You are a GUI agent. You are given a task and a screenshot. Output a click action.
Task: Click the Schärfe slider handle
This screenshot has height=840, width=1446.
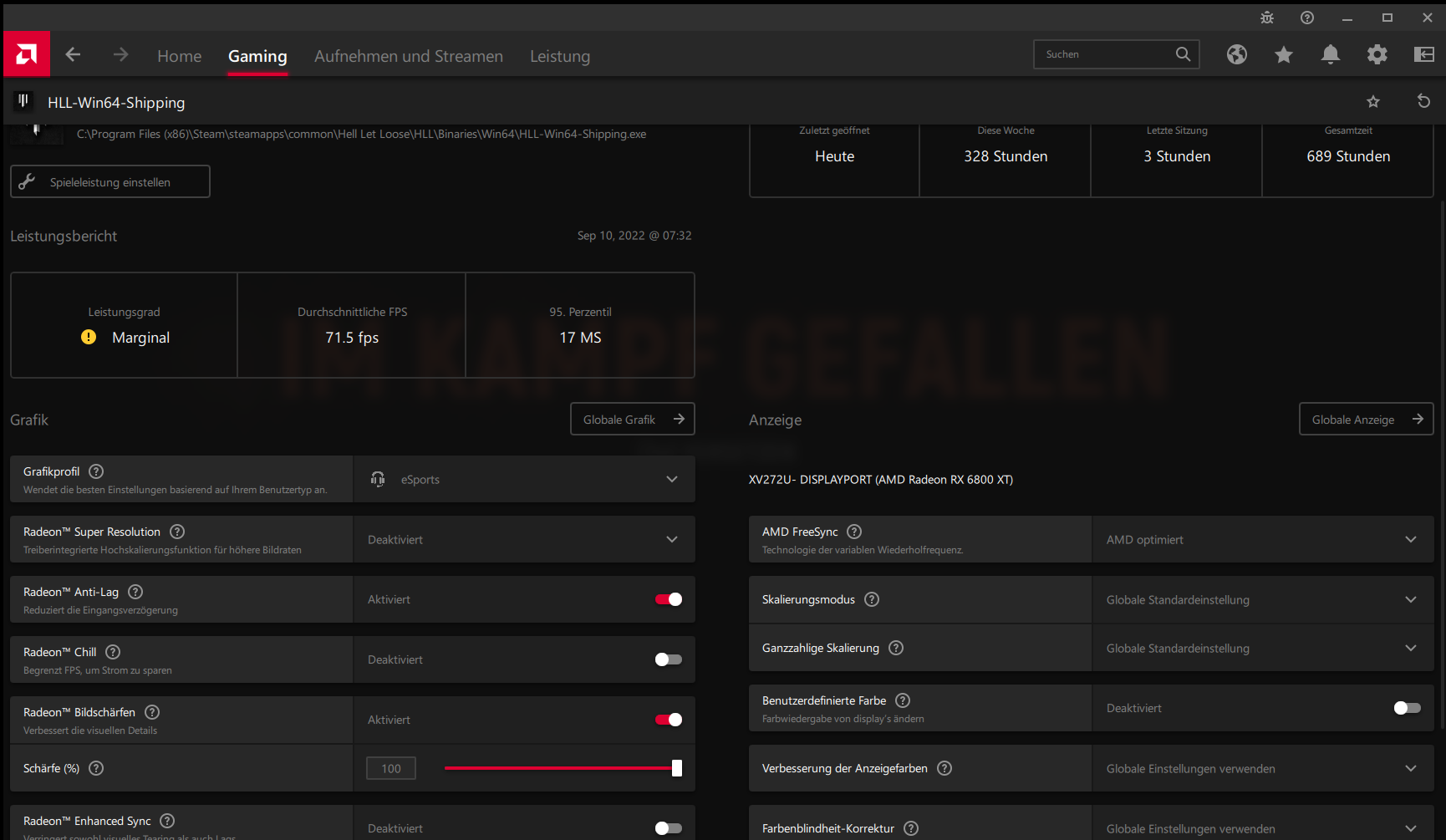677,768
